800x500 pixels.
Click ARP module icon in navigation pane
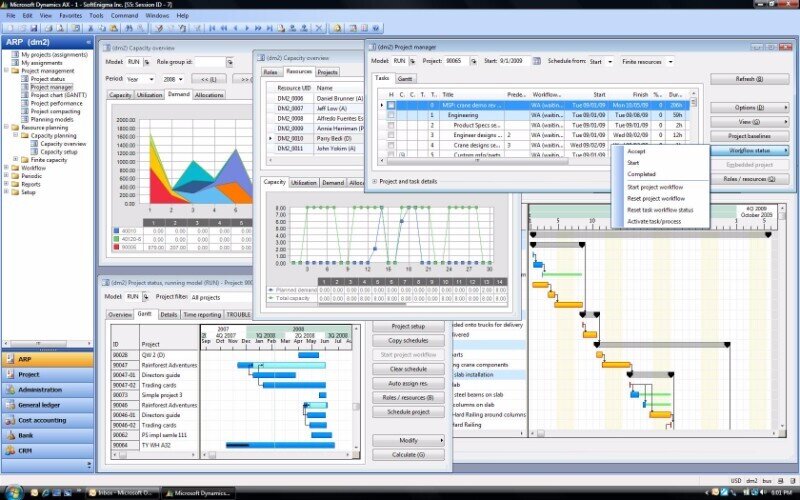10,359
